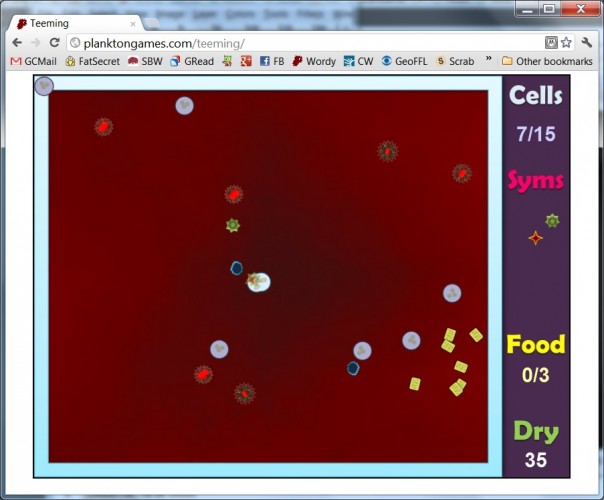Viewport: 604px width, 500px height.
Task: Open the Other bookmarks folder
Action: coord(547,61)
